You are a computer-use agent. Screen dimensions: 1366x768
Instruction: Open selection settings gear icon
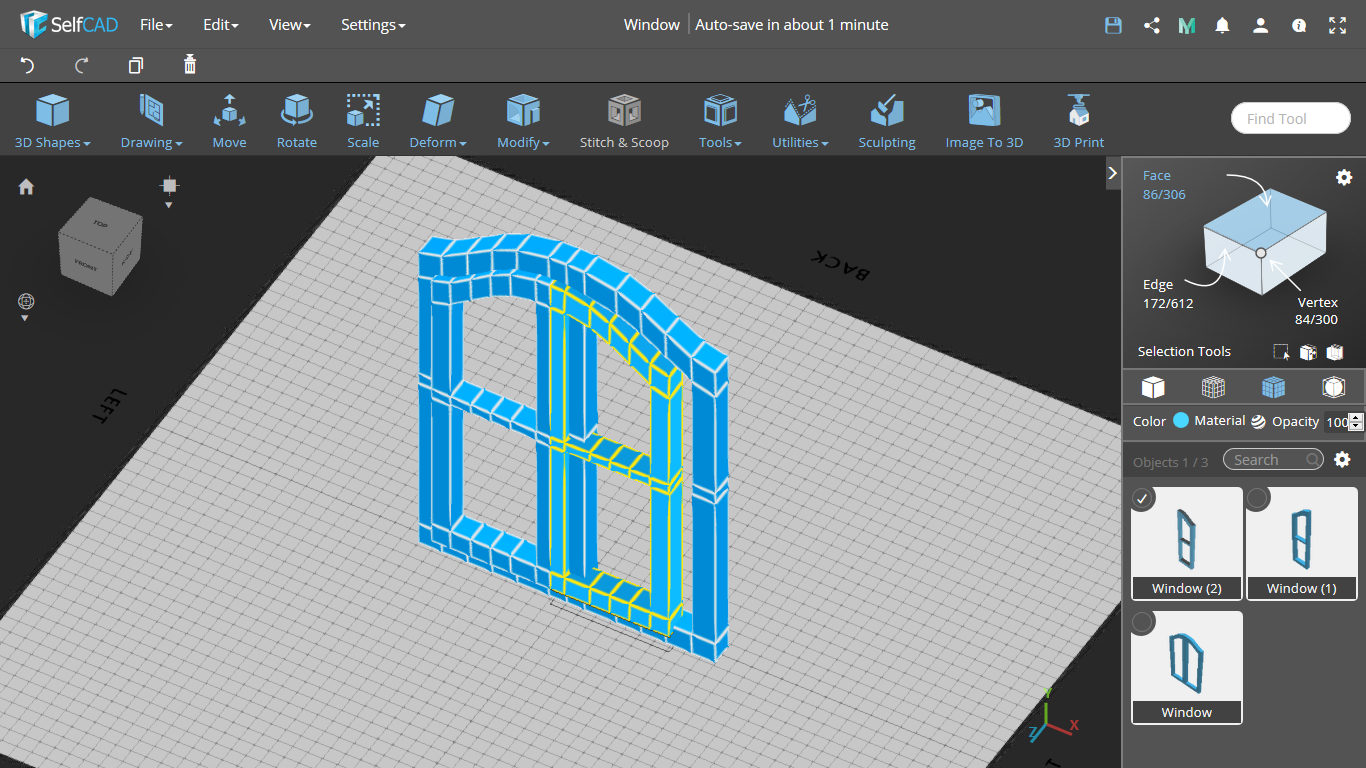(x=1344, y=177)
